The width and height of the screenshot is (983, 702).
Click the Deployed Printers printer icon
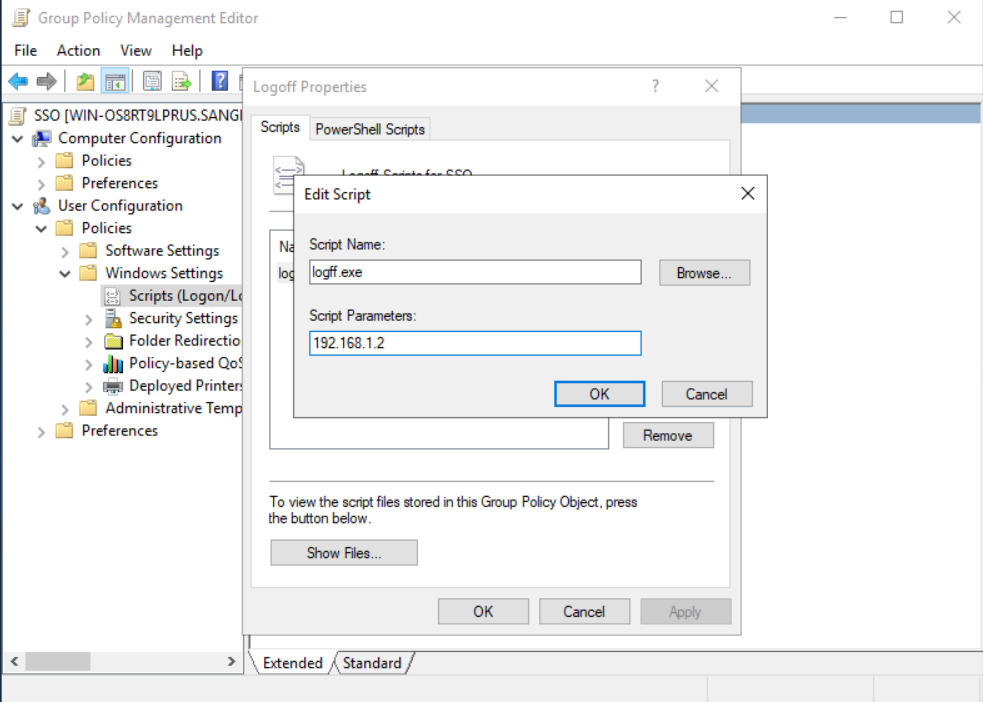(x=113, y=386)
